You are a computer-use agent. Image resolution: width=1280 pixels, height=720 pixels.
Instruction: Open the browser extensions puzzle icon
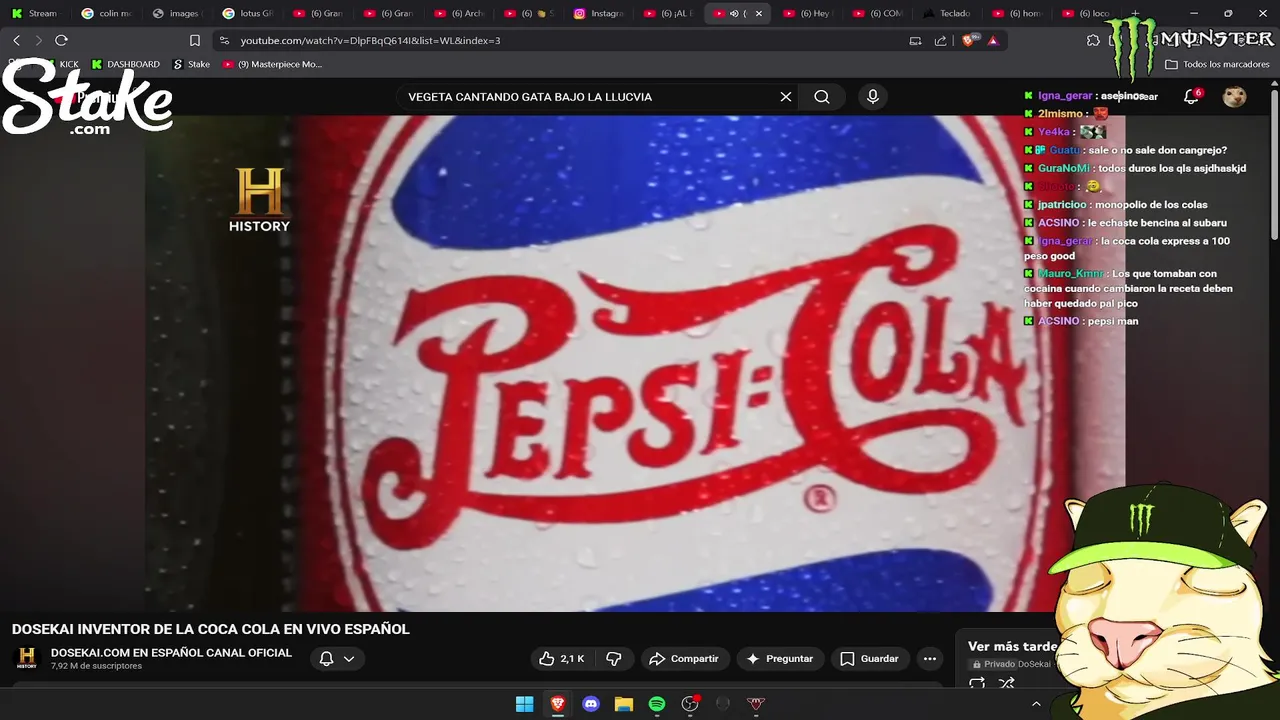[x=1093, y=40]
